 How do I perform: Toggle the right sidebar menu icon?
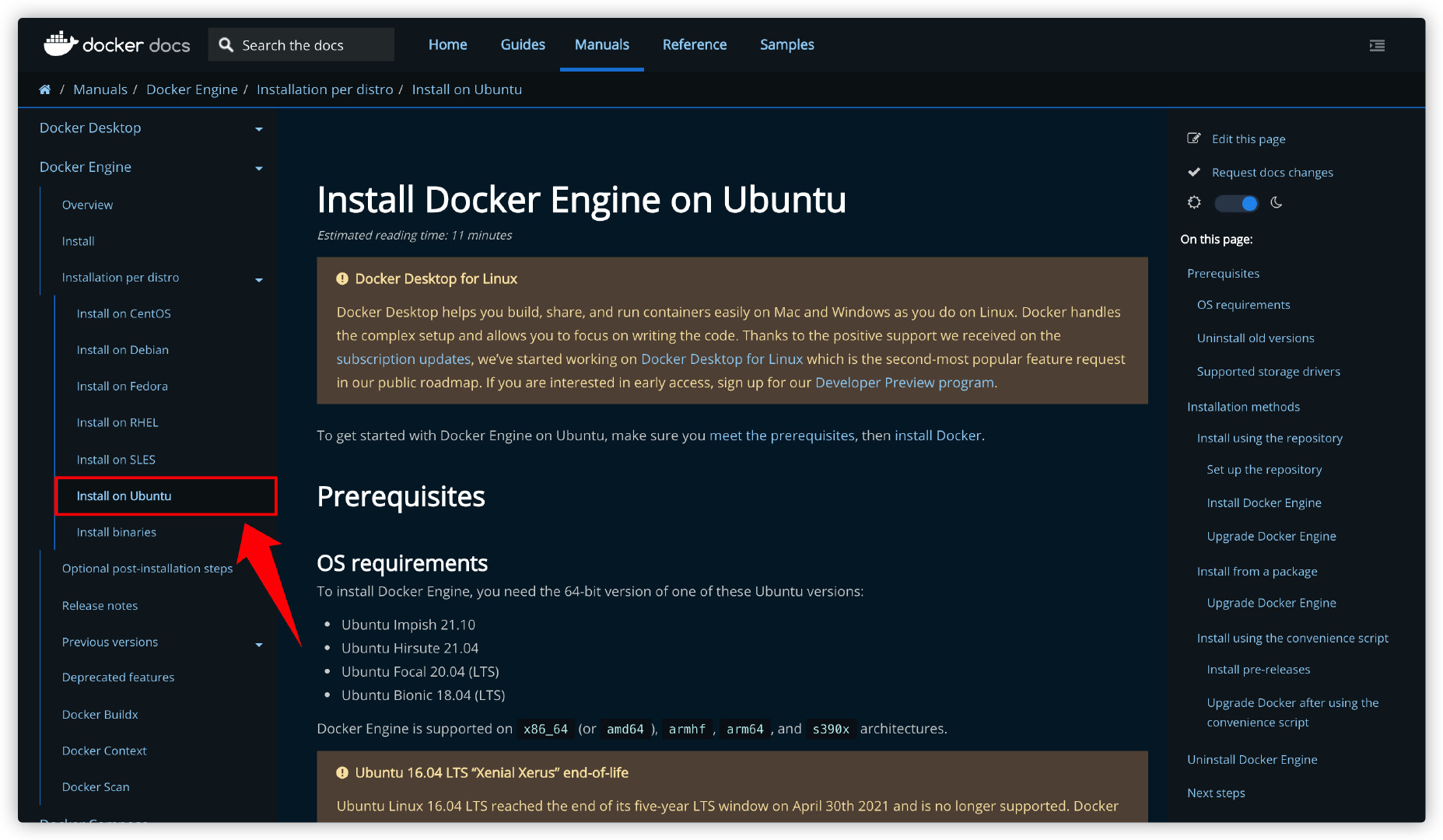pos(1377,45)
